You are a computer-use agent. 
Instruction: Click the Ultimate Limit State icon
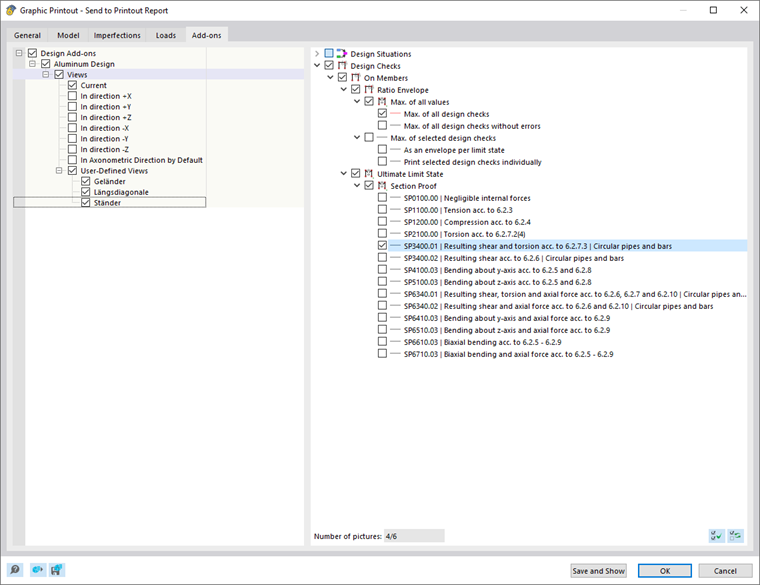369,174
